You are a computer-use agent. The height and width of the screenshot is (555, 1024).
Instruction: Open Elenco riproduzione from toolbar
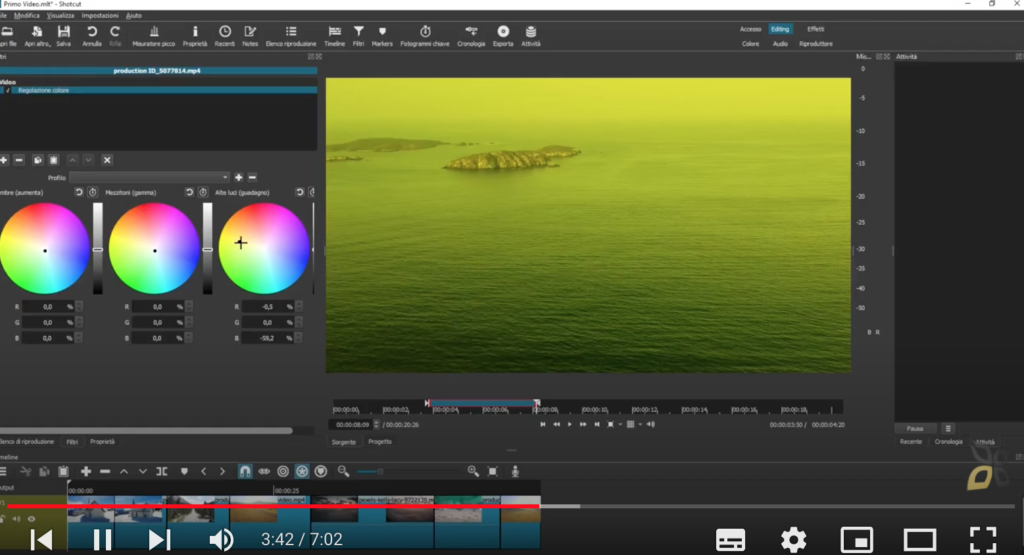291,36
